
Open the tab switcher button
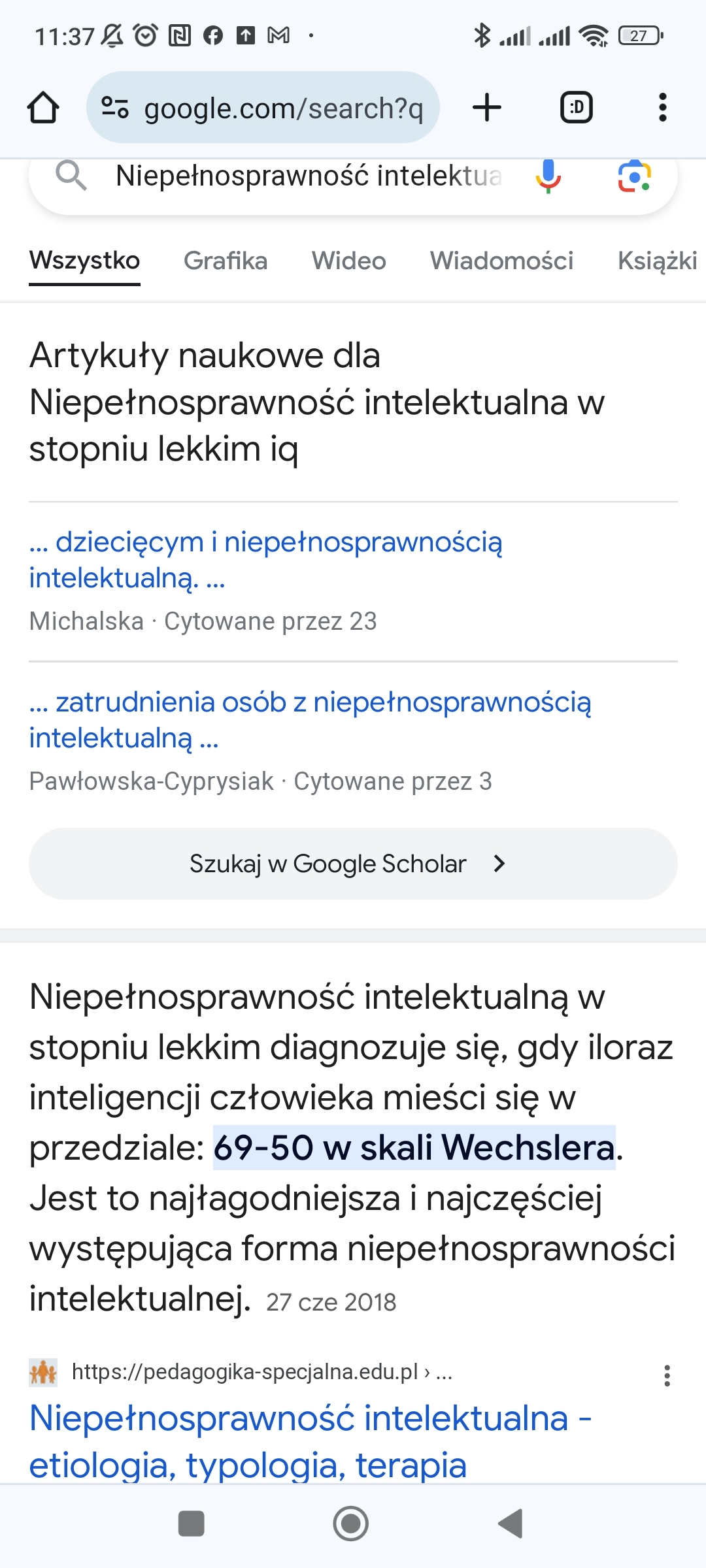point(577,108)
